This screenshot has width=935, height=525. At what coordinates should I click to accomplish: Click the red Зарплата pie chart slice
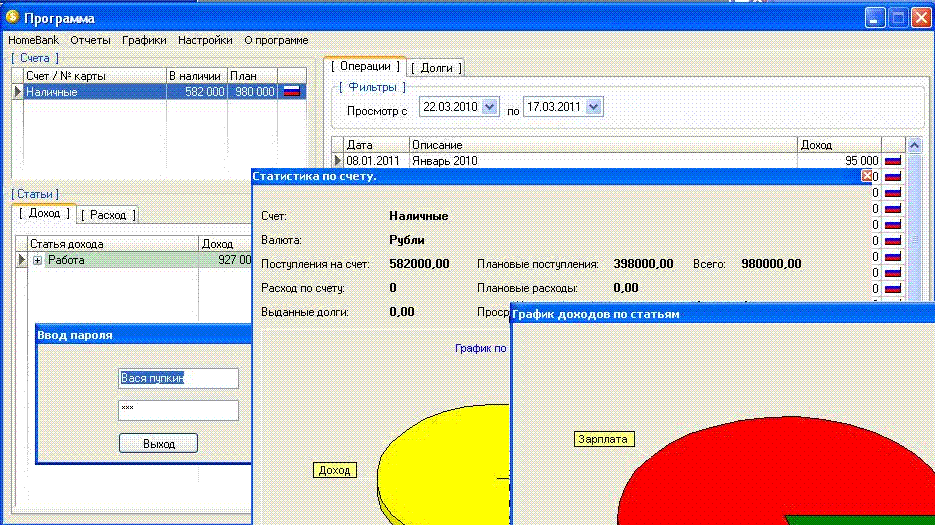775,465
